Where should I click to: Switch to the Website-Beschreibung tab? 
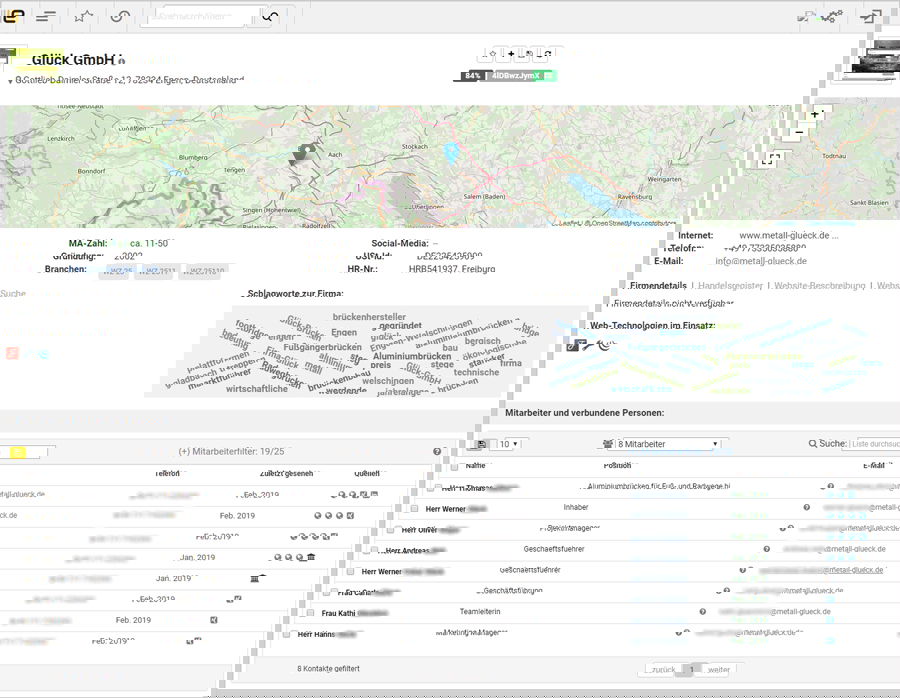[x=820, y=285]
